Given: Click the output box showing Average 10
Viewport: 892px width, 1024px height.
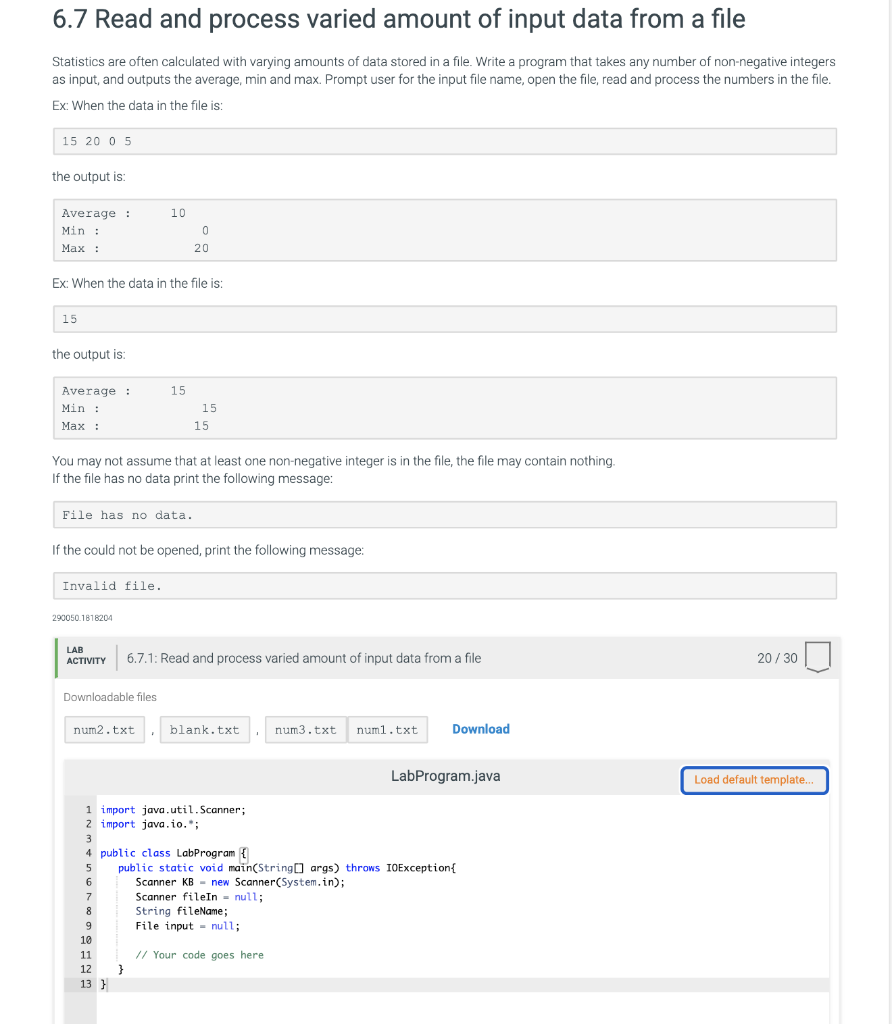Looking at the screenshot, I should [445, 230].
